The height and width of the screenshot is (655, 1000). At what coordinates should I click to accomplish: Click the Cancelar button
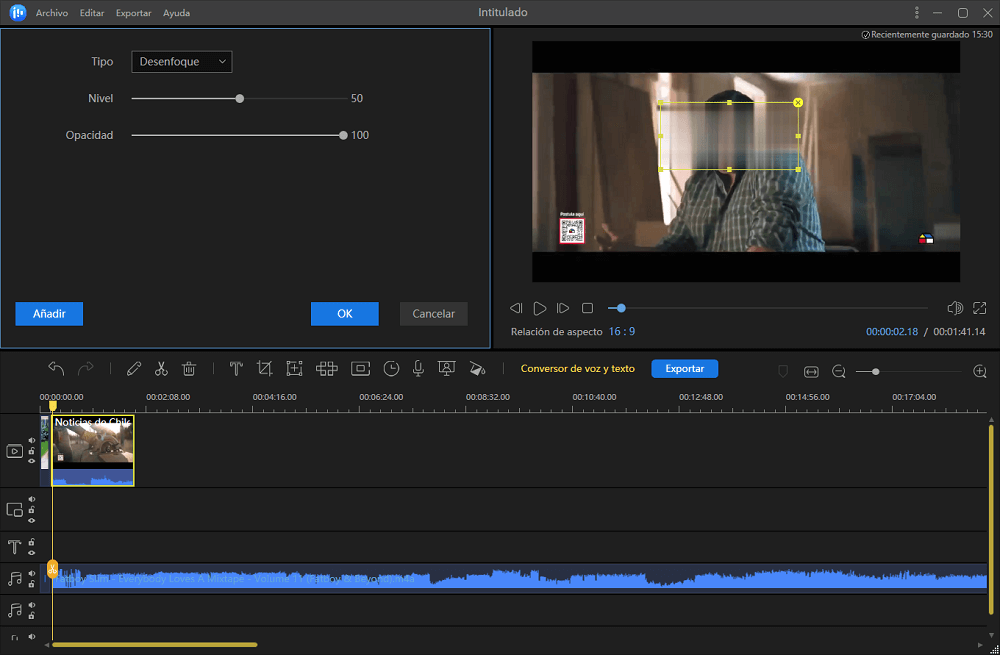[x=434, y=314]
